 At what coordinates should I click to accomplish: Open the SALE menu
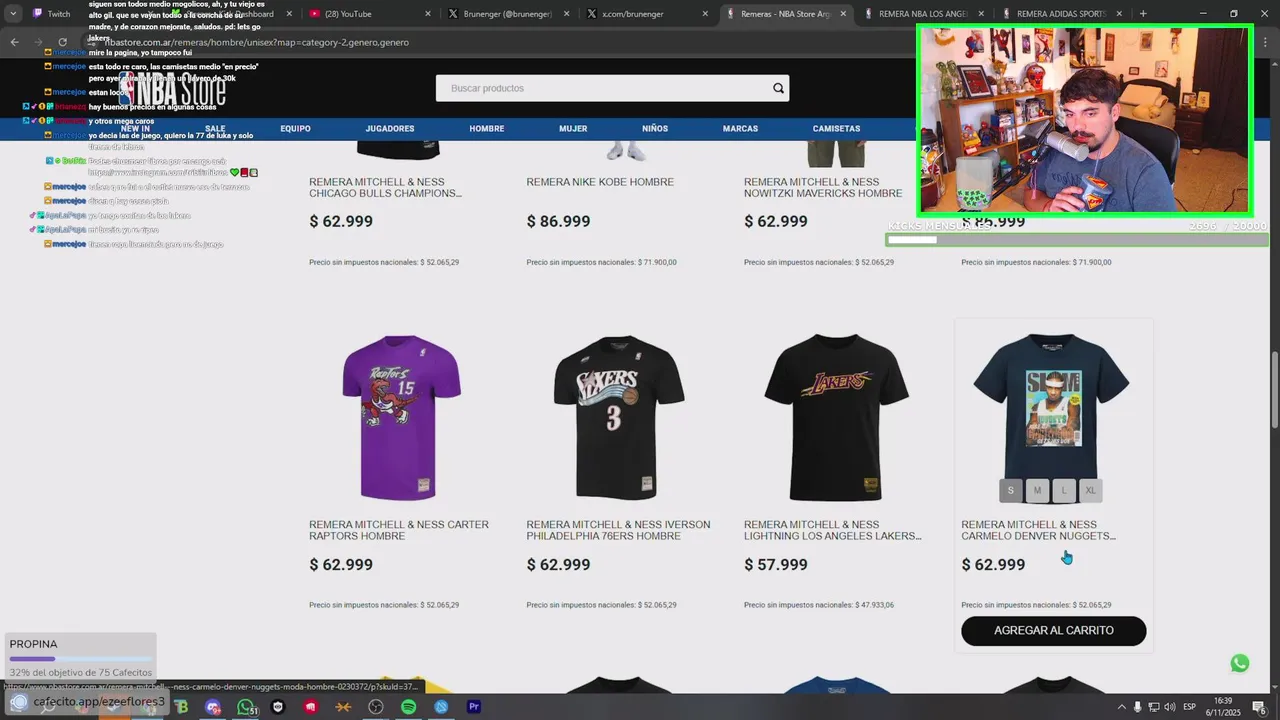(x=215, y=129)
